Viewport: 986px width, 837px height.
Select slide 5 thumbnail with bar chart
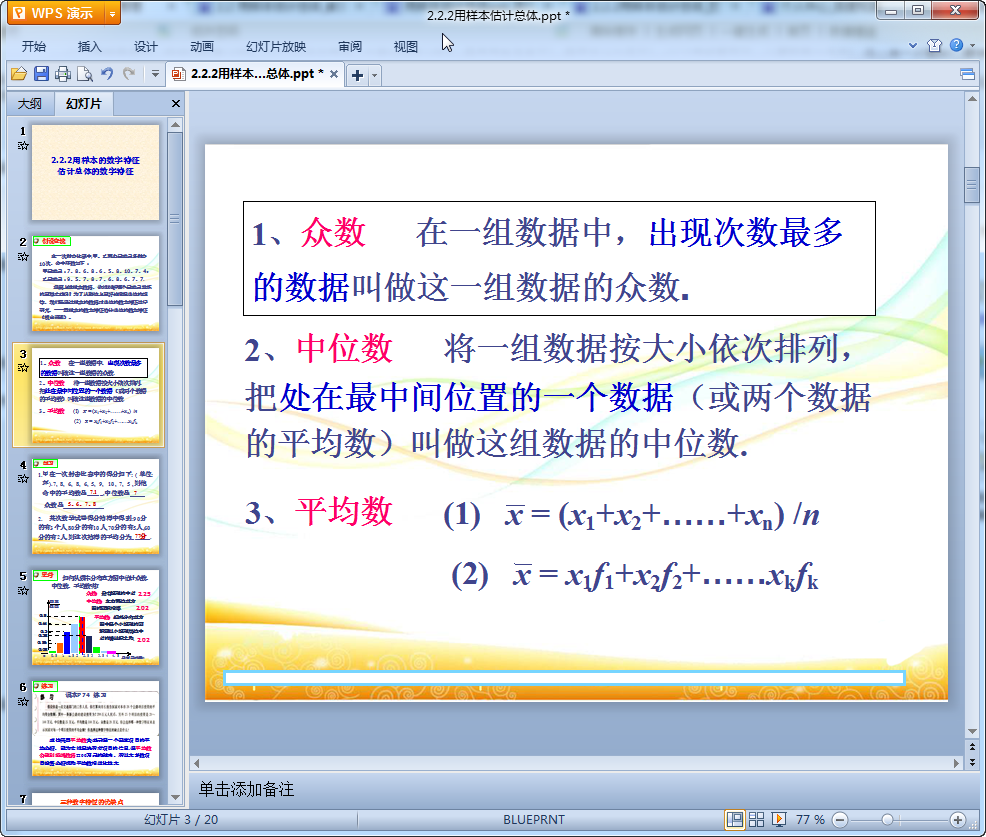(96, 617)
